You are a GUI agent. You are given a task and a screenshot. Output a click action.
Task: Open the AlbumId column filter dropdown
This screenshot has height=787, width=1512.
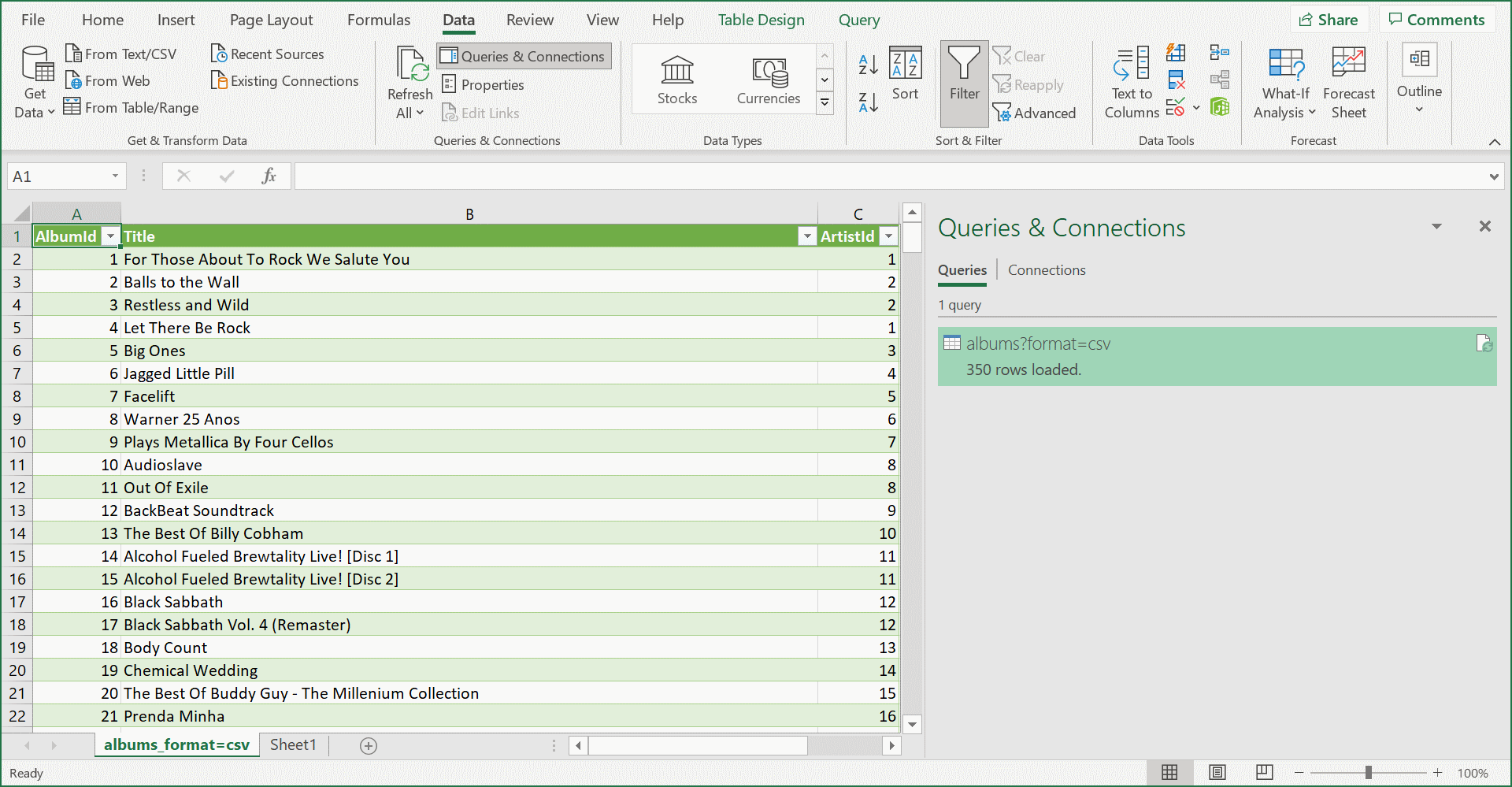click(x=111, y=236)
